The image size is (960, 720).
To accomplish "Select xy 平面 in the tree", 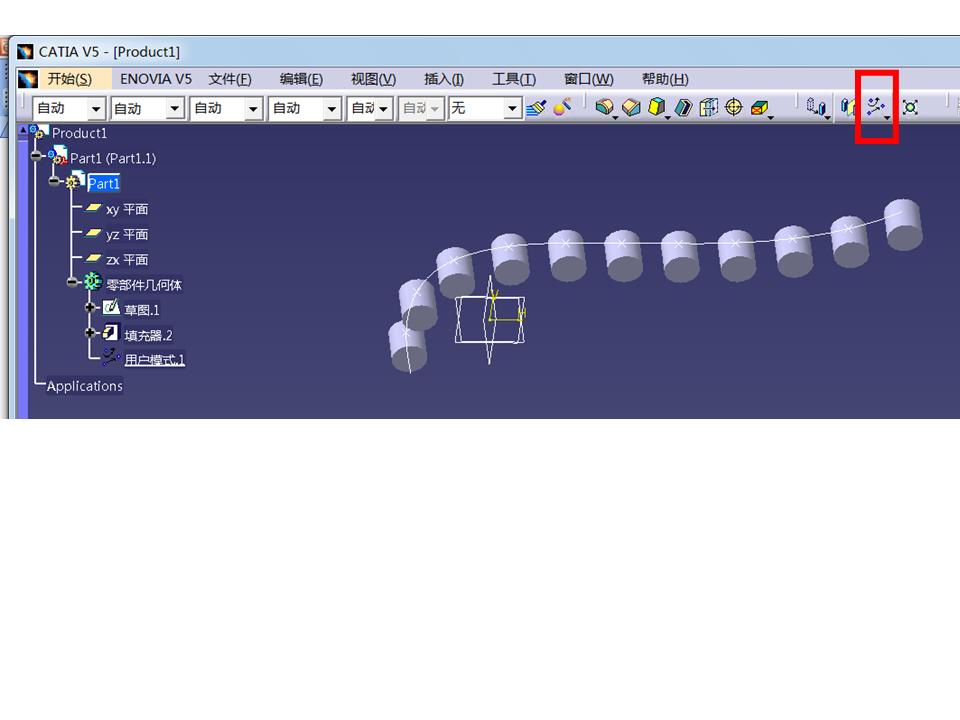I will [x=127, y=209].
